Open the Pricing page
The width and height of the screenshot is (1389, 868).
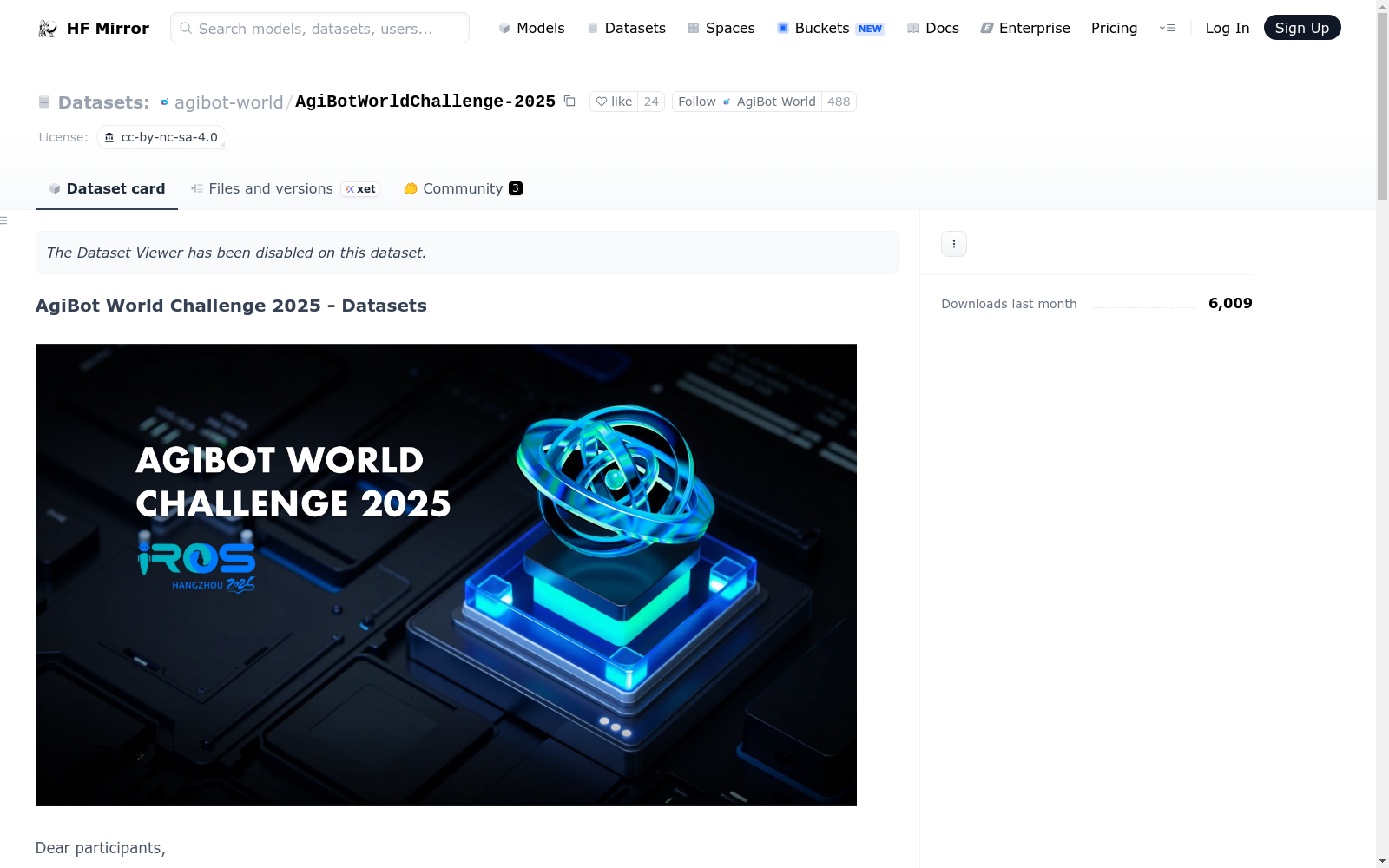point(1114,28)
